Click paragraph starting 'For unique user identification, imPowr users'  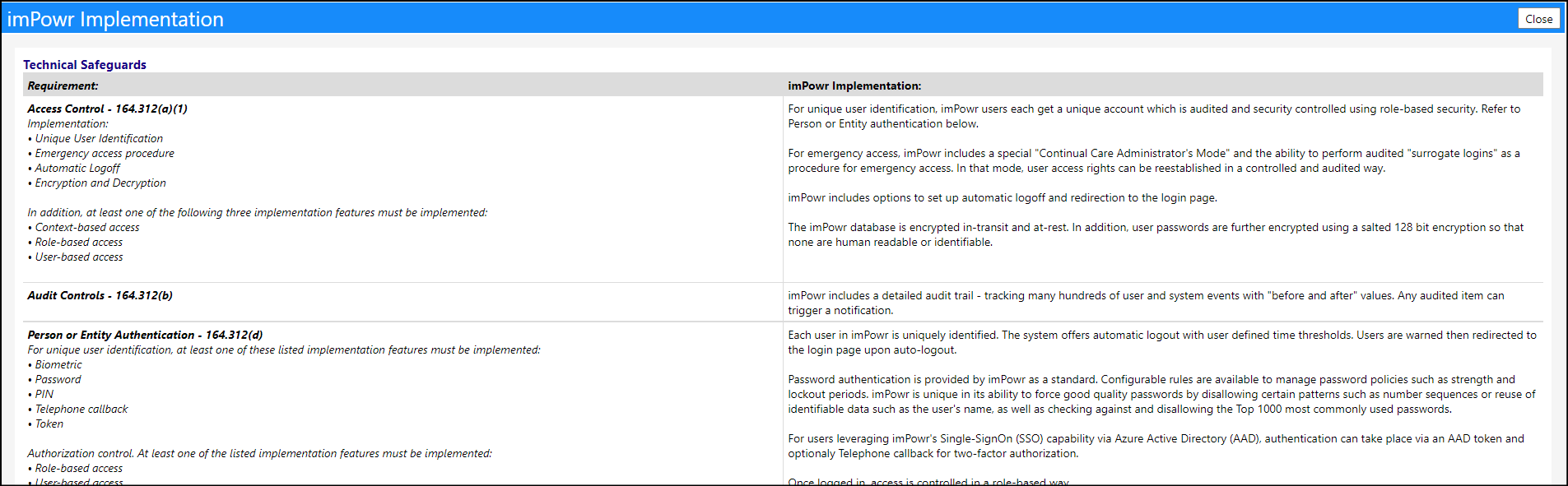coord(1154,116)
